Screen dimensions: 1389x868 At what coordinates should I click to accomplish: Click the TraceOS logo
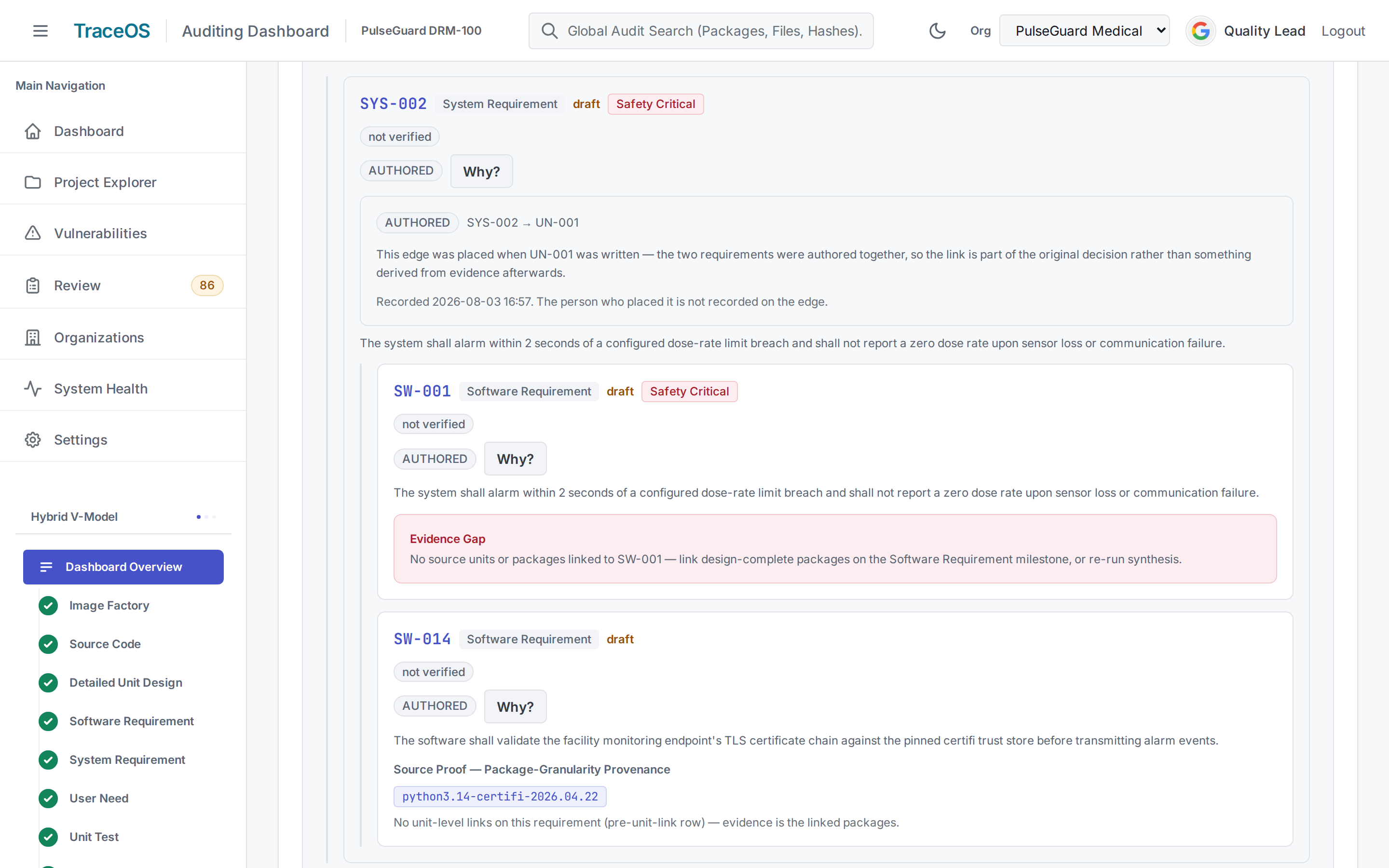point(111,31)
